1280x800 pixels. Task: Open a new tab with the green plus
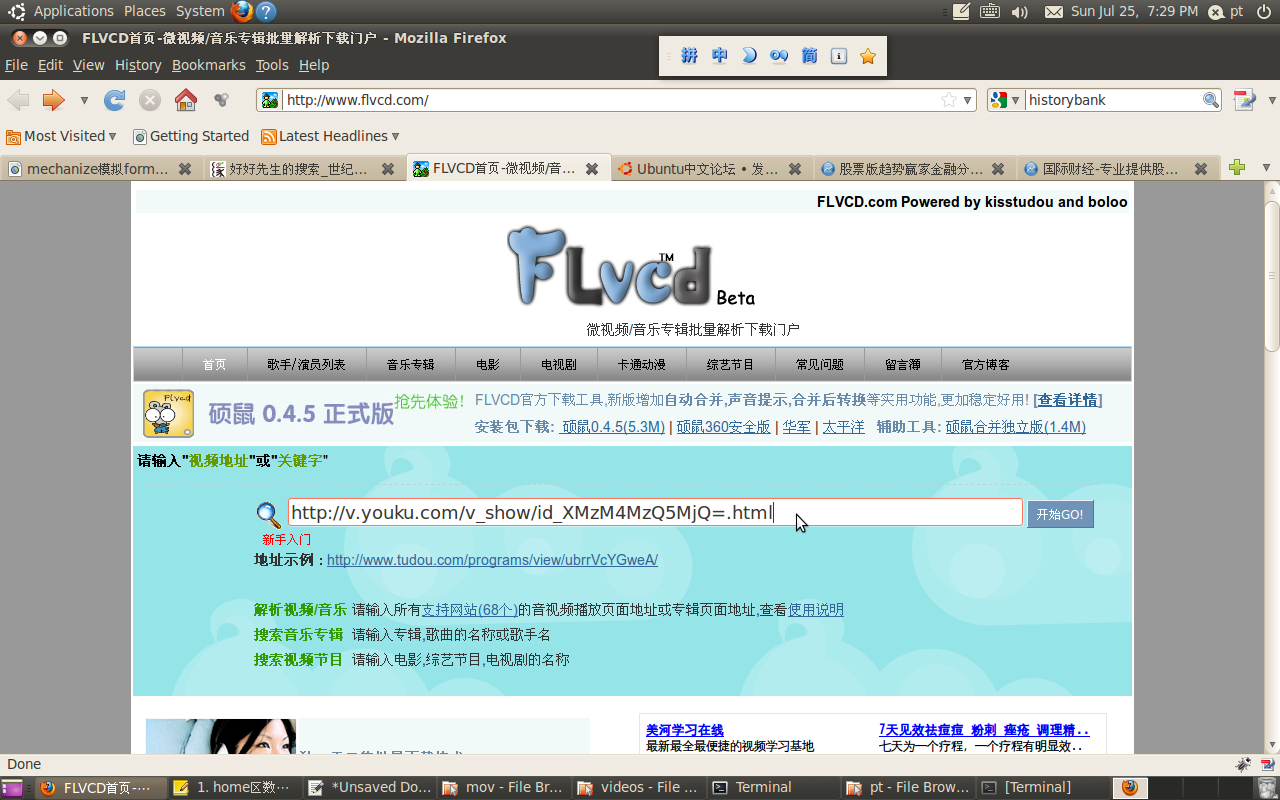coord(1237,168)
